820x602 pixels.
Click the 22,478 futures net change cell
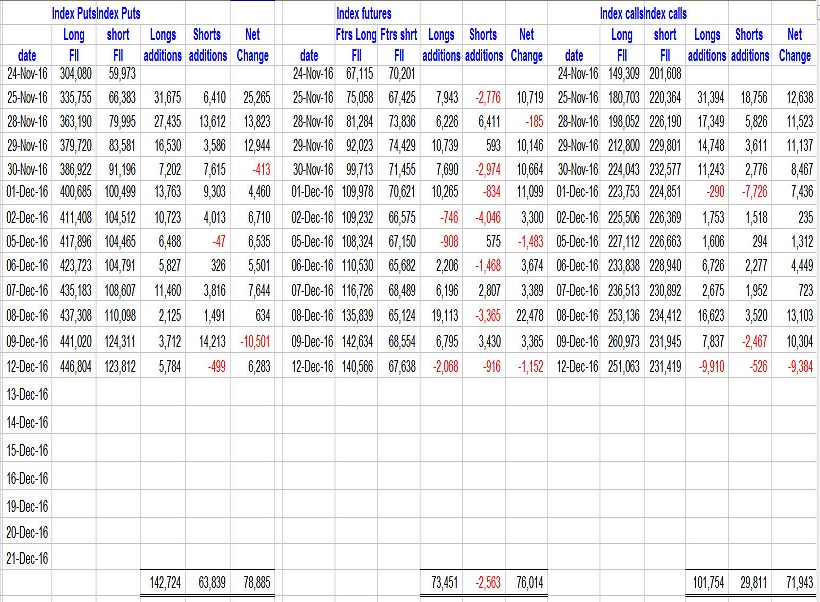click(x=525, y=315)
